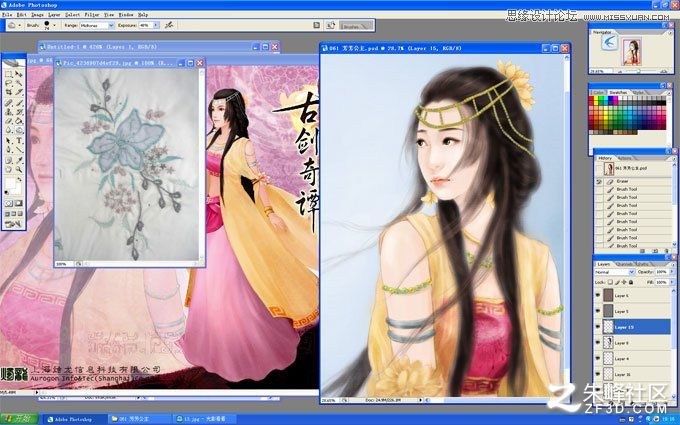Open the Layer menu
The height and width of the screenshot is (425, 680).
click(x=54, y=14)
